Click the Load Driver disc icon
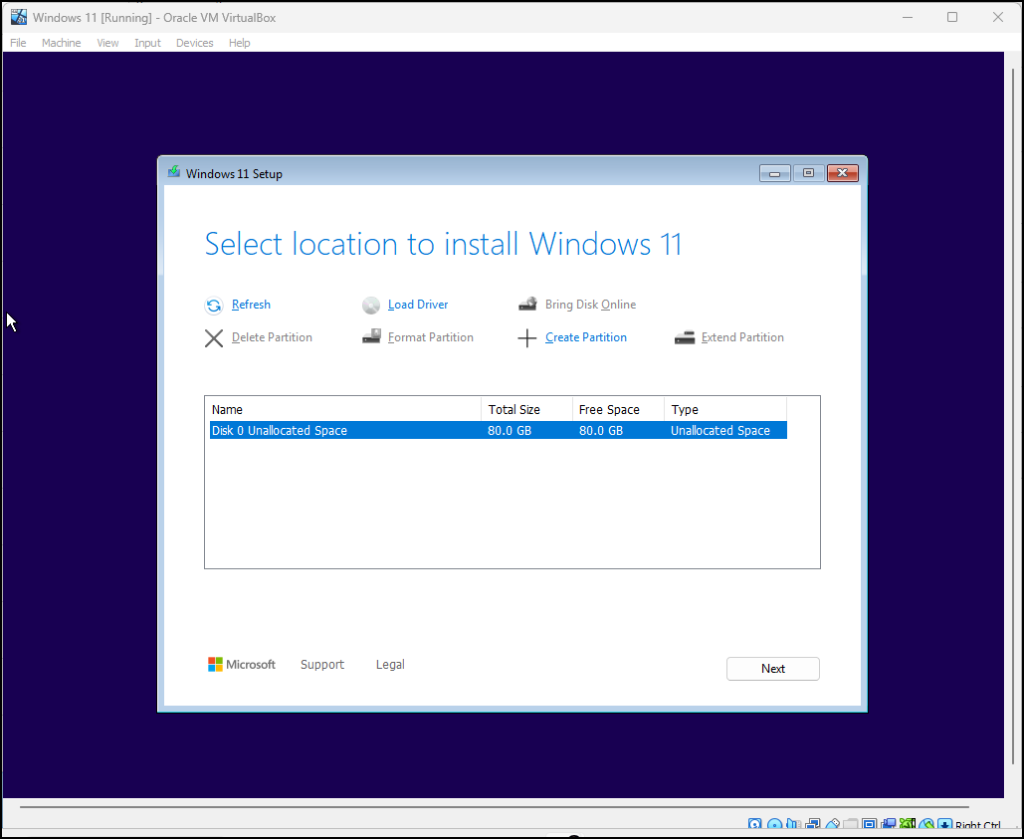 371,305
